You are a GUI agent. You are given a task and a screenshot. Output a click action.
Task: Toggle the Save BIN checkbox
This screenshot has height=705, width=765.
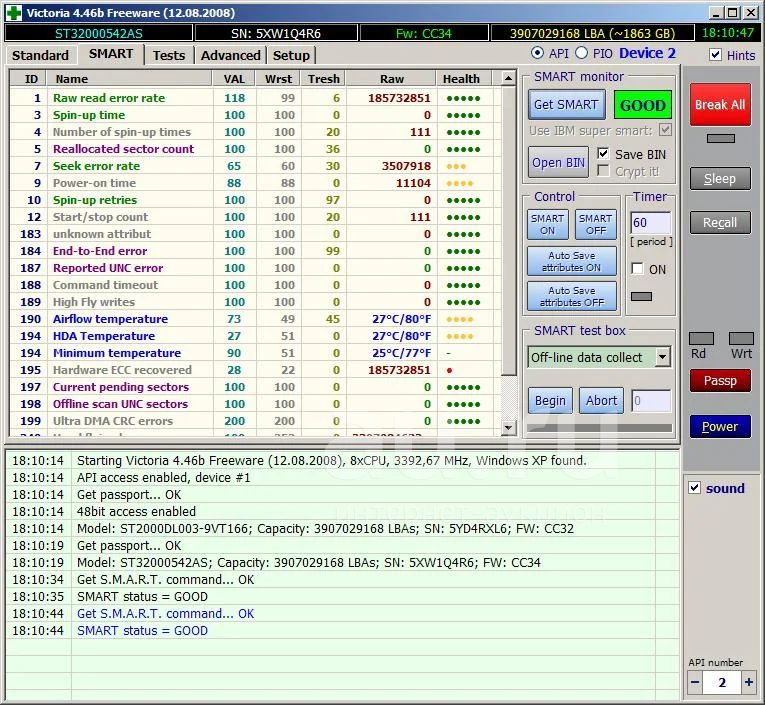coord(604,154)
